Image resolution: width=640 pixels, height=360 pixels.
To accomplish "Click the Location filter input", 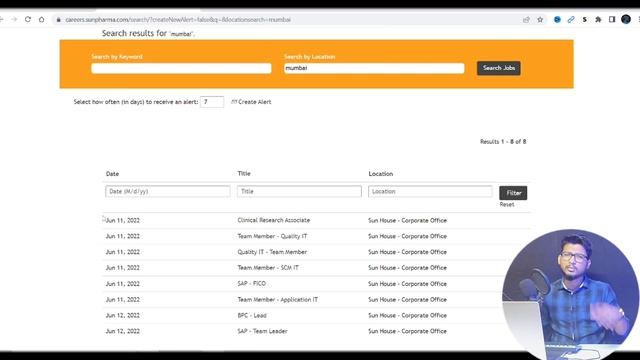I will pyautogui.click(x=430, y=191).
